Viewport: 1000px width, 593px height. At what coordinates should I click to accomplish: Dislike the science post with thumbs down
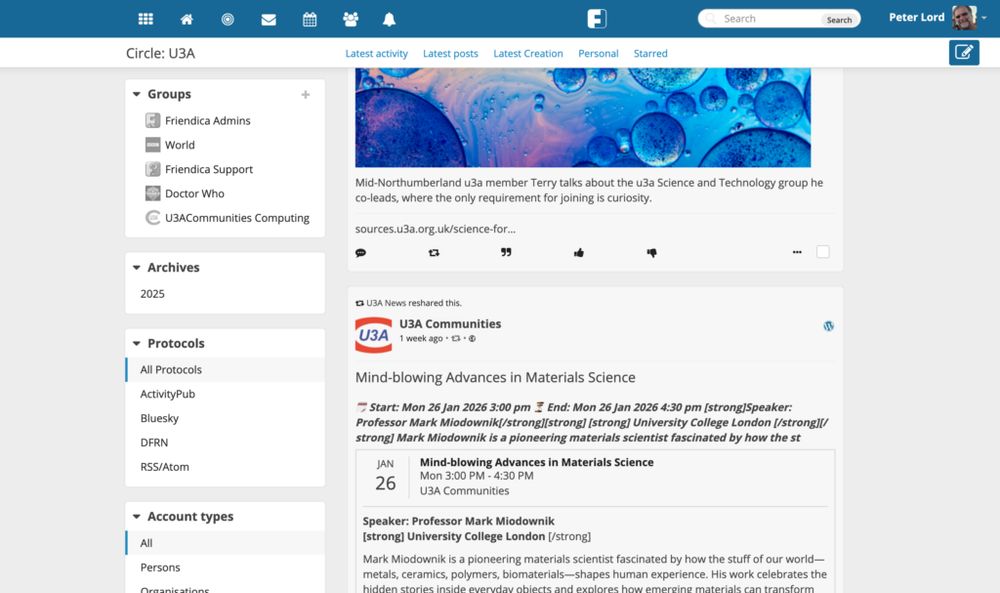point(651,253)
